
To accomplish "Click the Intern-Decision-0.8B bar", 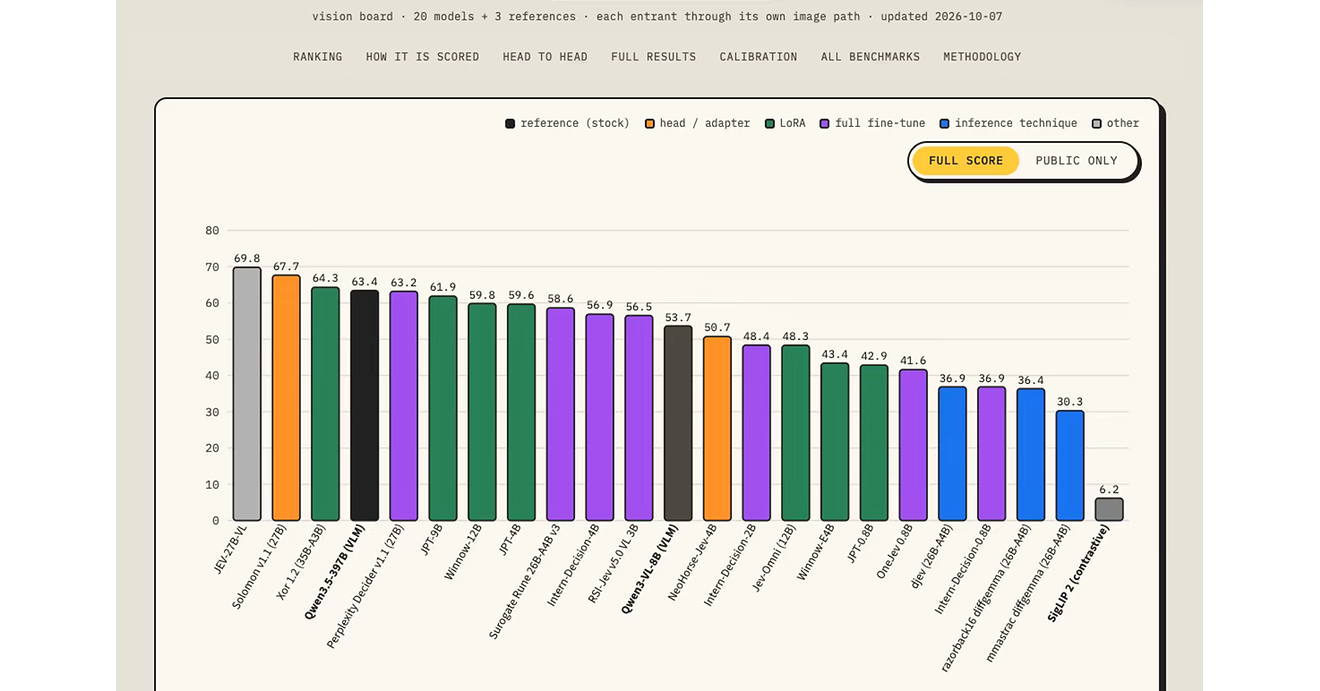I will [x=992, y=454].
